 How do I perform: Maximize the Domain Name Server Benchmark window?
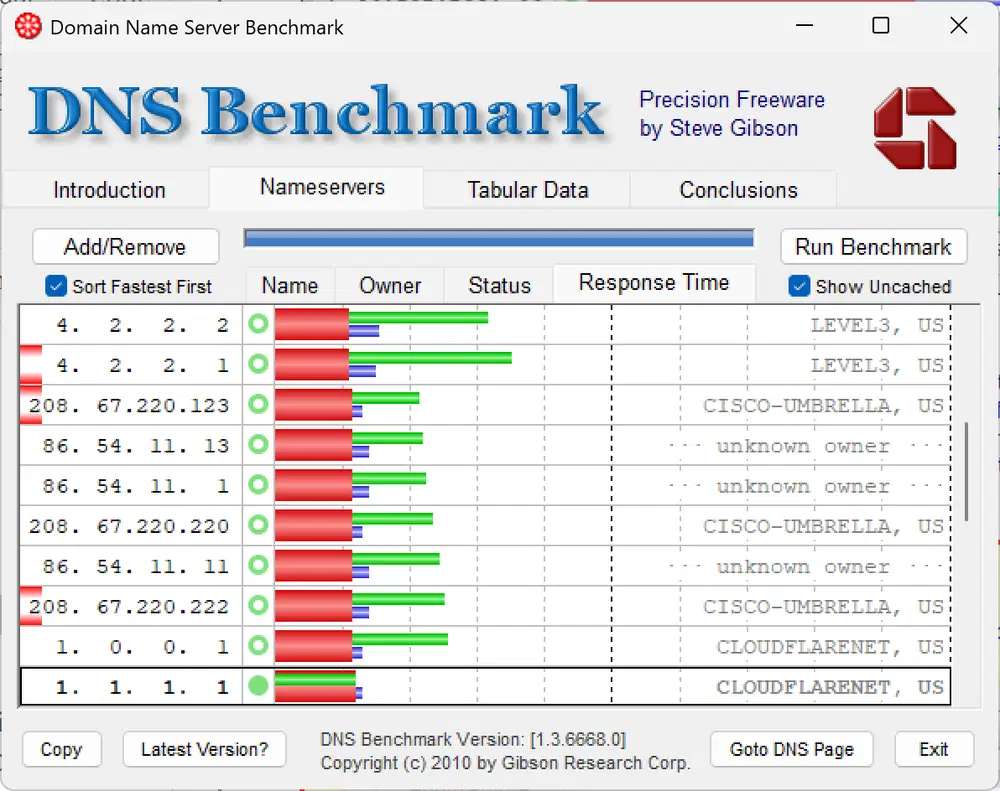[881, 26]
